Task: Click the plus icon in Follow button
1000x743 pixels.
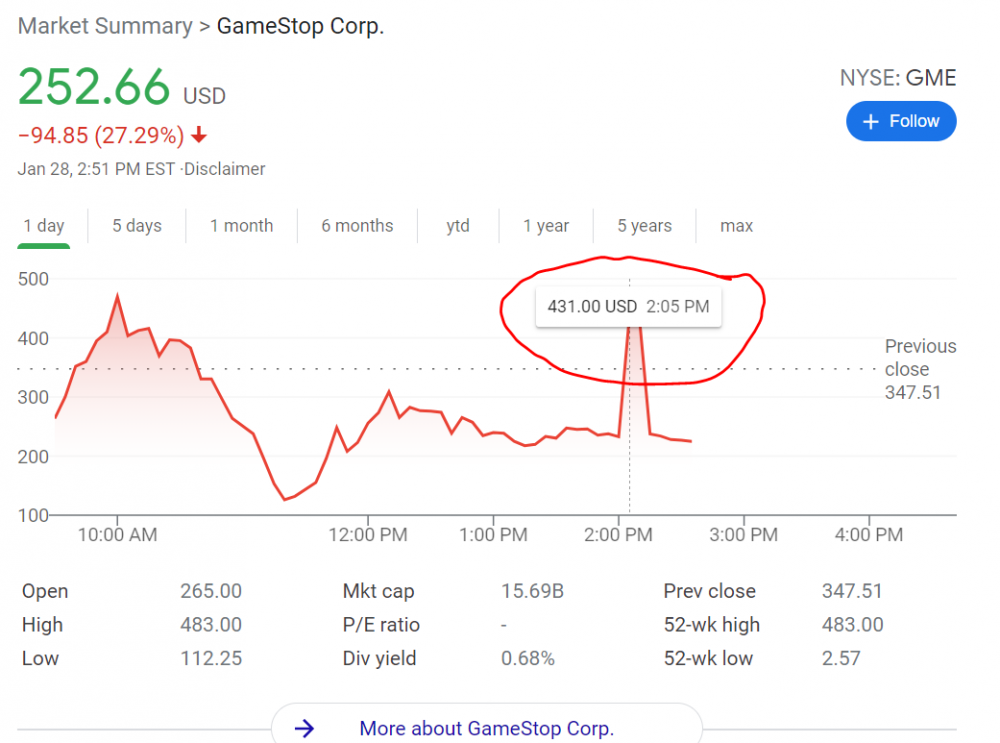Action: [x=871, y=121]
